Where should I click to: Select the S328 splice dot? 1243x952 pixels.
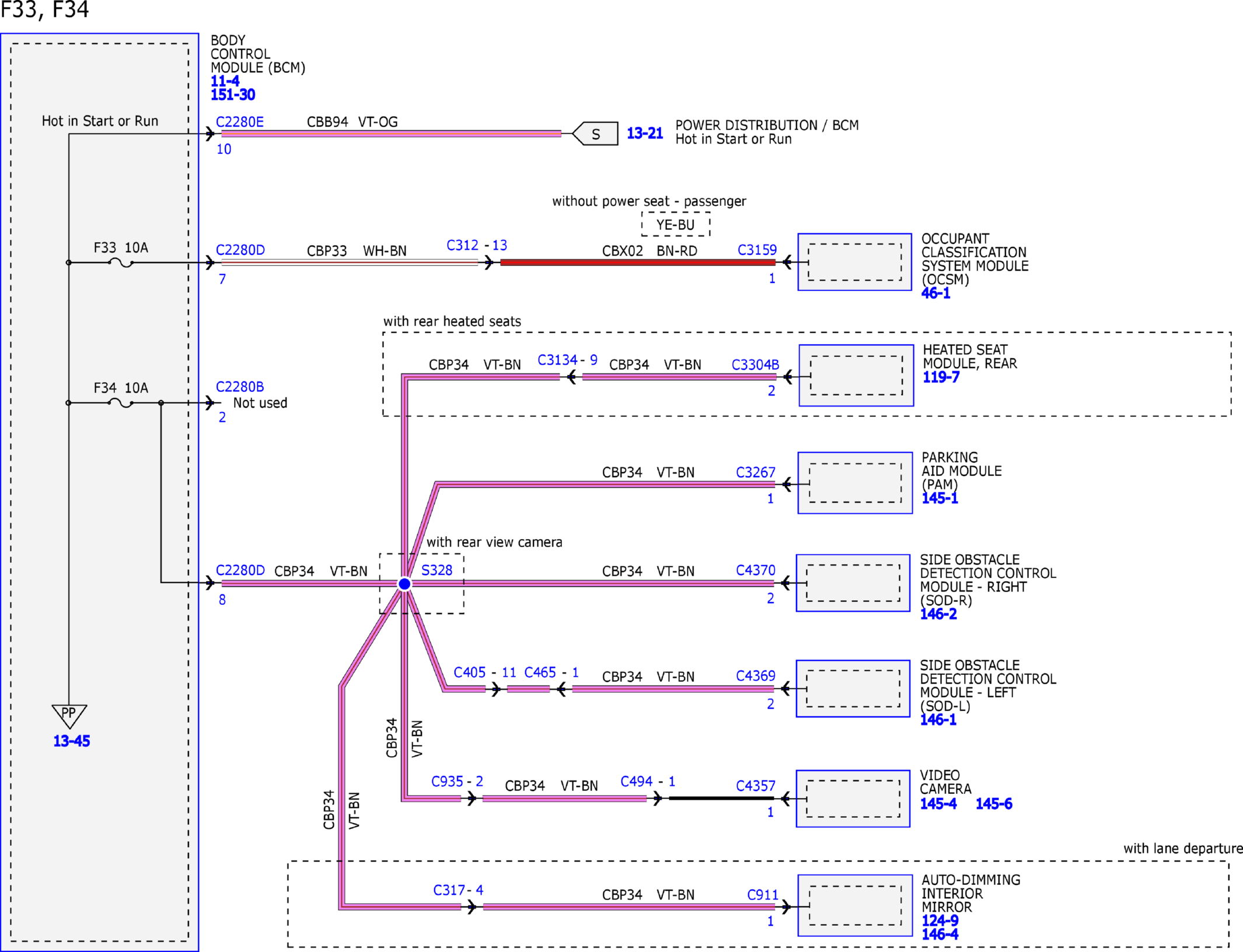(404, 583)
